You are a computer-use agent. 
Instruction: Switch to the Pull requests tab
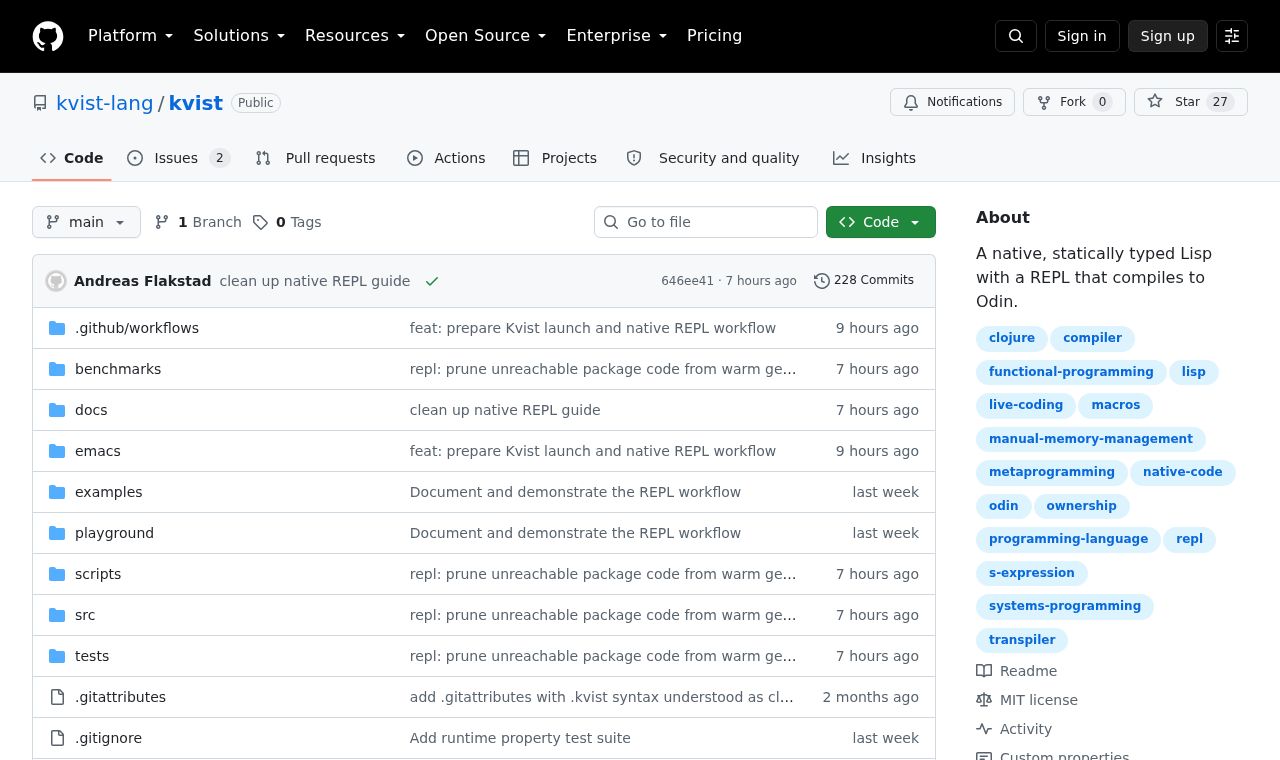click(x=315, y=158)
